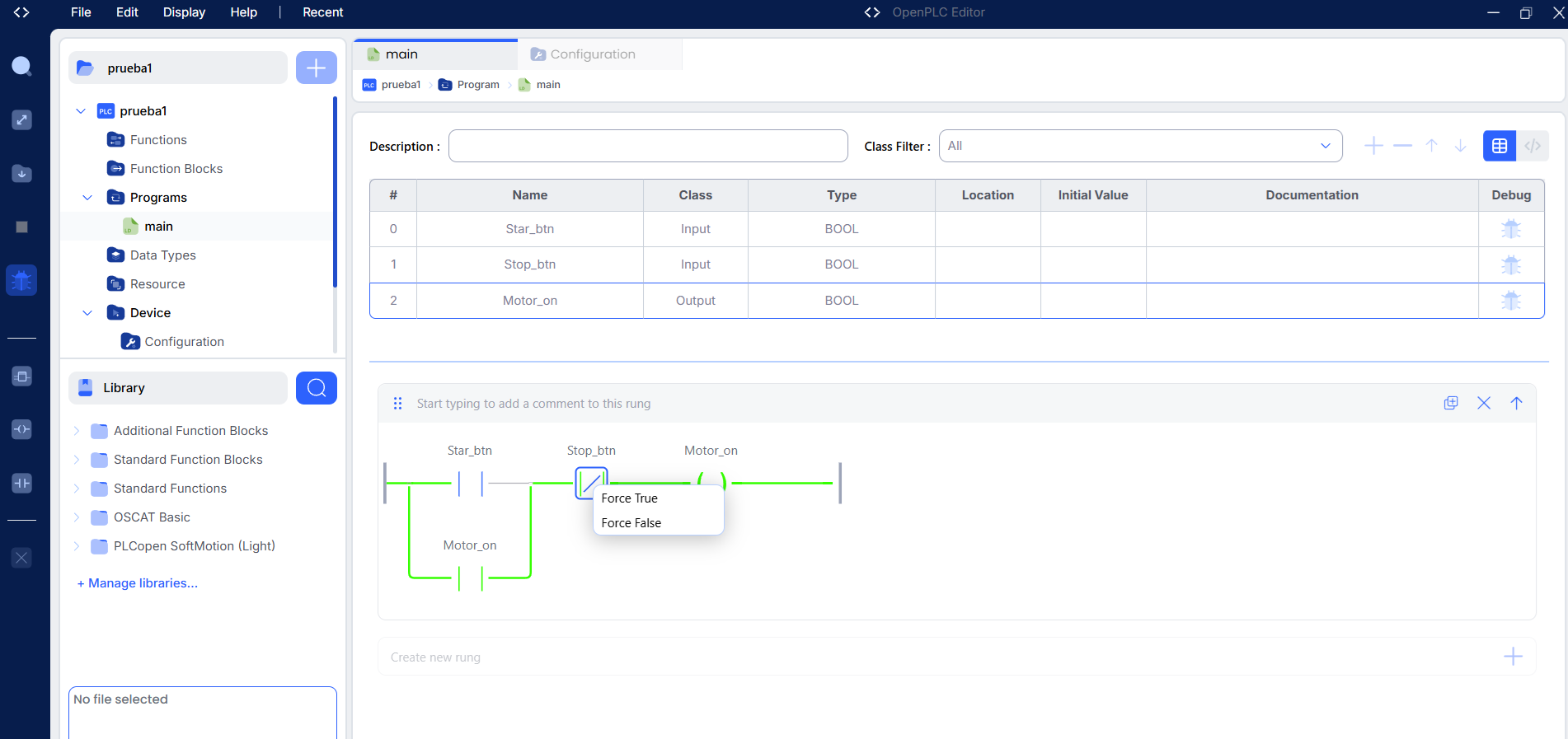Toggle debug for Motor_on variable
This screenshot has height=739, width=1568.
[1511, 301]
